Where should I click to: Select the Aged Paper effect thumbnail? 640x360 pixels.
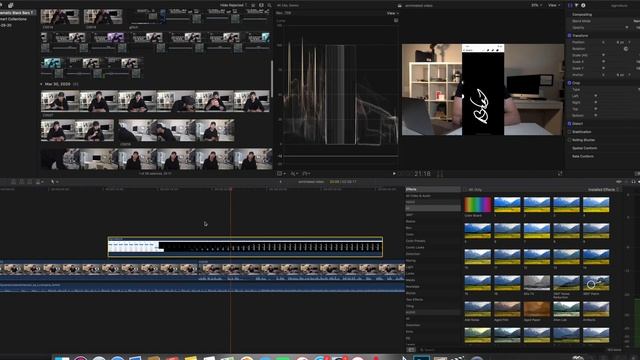[x=537, y=309]
